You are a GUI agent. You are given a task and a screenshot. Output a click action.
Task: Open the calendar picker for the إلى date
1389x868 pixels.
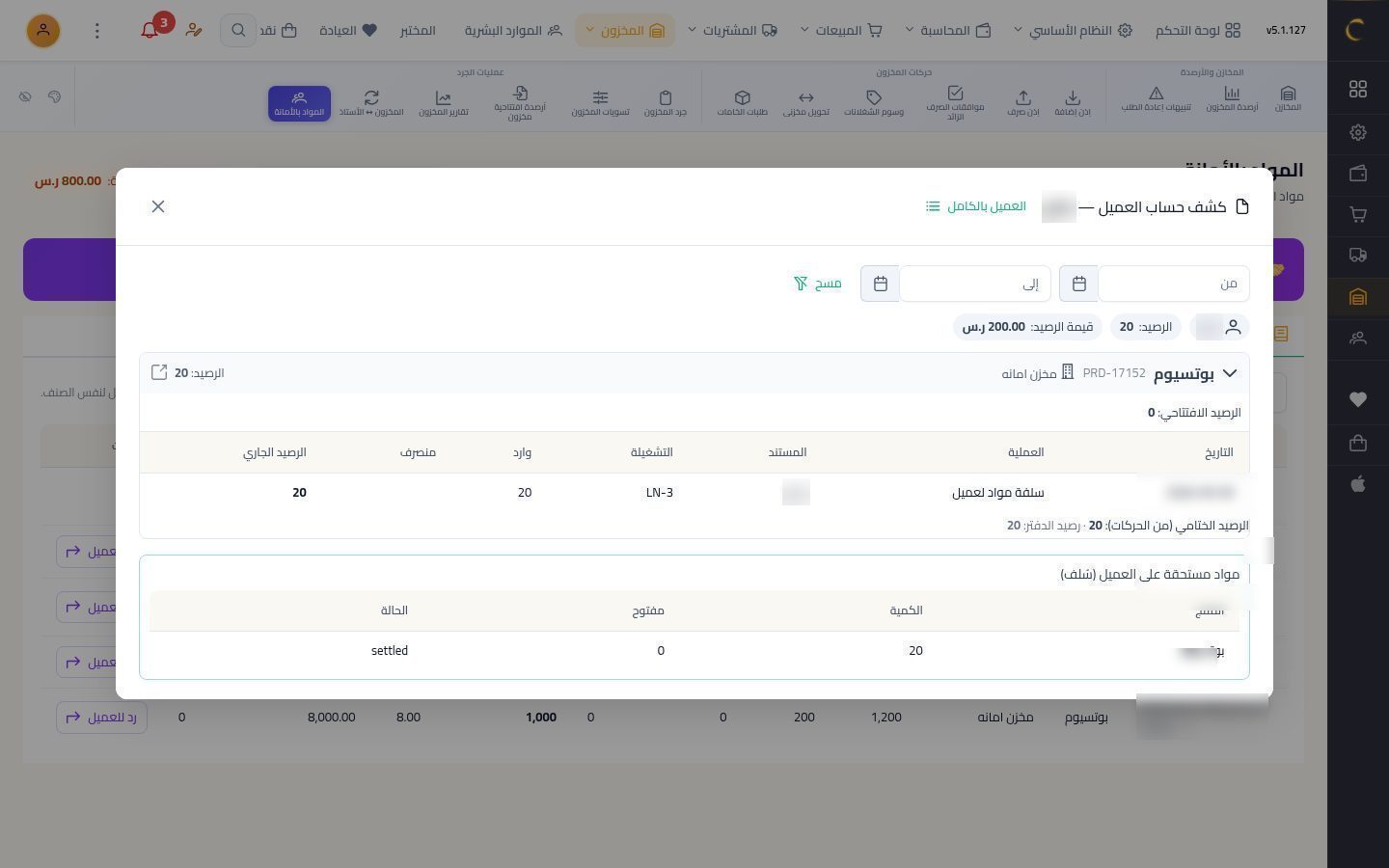coord(880,284)
